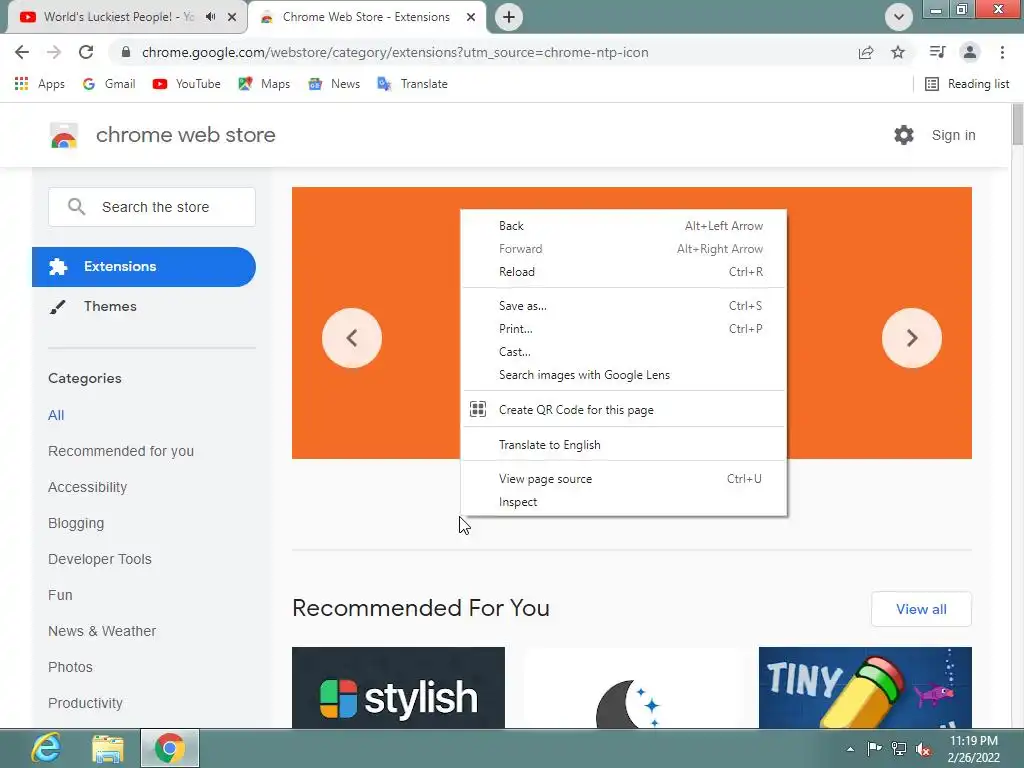The width and height of the screenshot is (1024, 768).
Task: Click the browser forward arrow
Action: [54, 52]
